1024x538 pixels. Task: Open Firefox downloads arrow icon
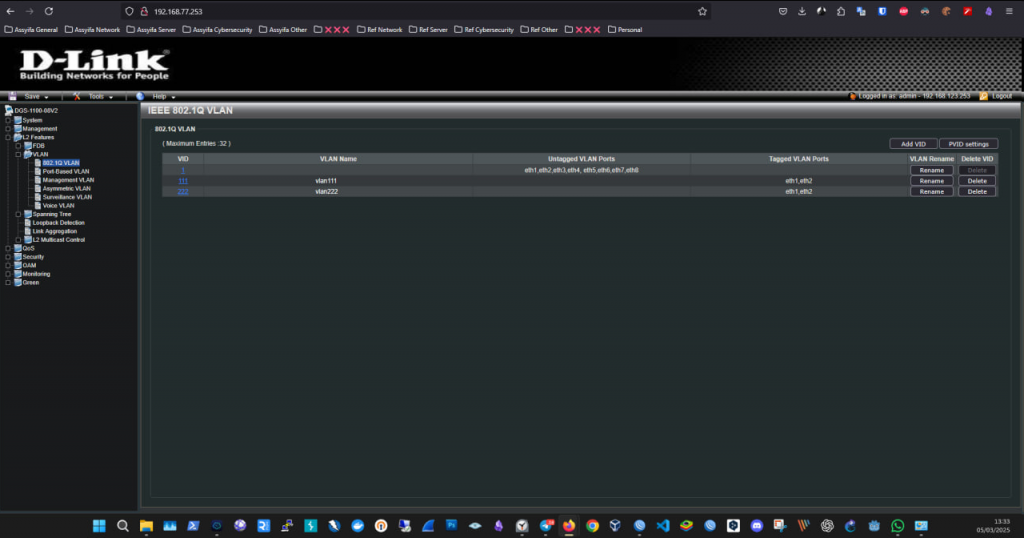pyautogui.click(x=801, y=11)
